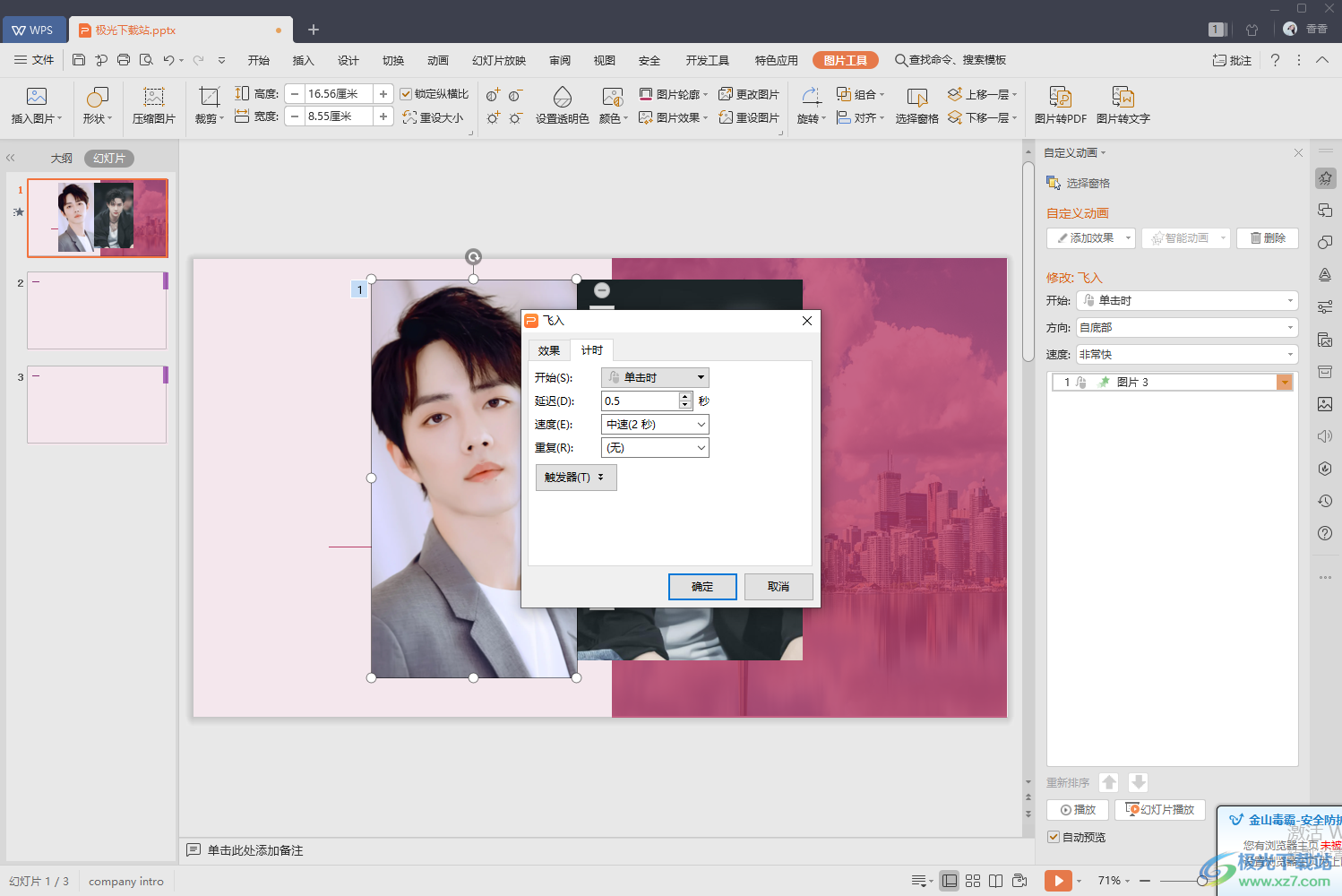Open the Start dropdown in animation pane
This screenshot has width=1342, height=896.
(1187, 300)
